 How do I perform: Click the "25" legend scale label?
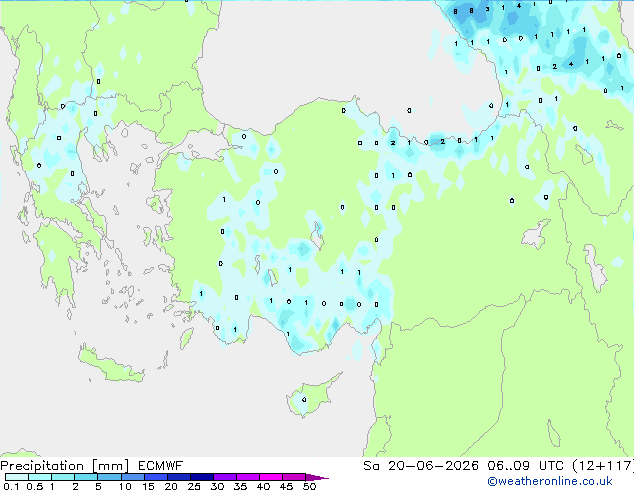(x=194, y=486)
